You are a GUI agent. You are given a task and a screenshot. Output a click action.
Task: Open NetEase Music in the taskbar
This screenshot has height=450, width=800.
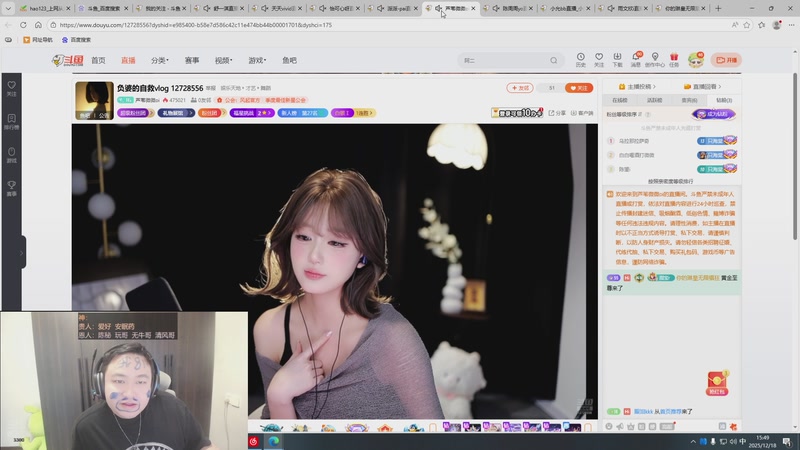tap(254, 441)
